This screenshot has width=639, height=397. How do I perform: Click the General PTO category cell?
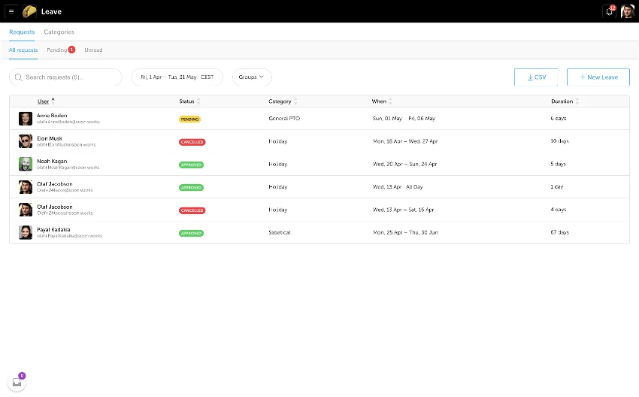pyautogui.click(x=284, y=118)
